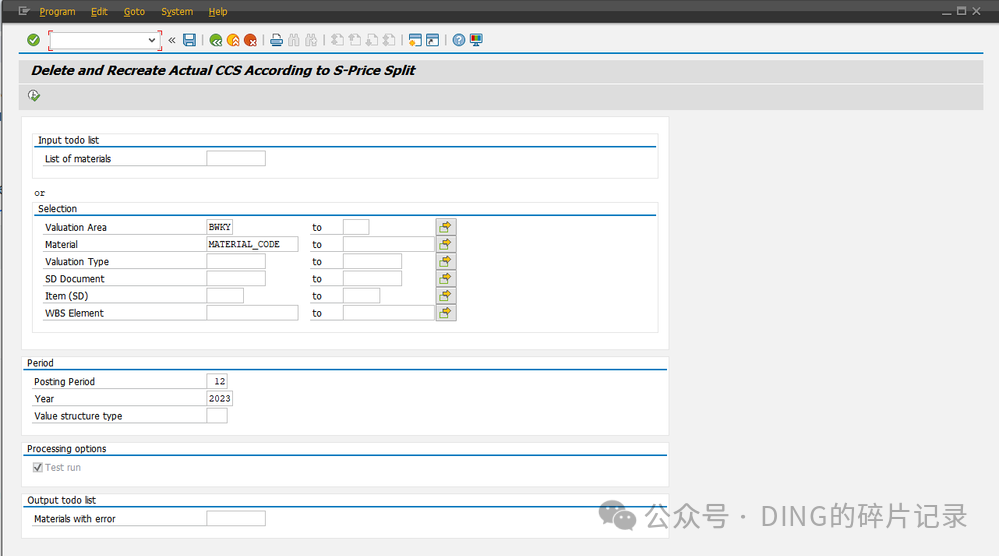Open multiple selection for Valuation Type
Screen dimensions: 999x556
(x=446, y=261)
